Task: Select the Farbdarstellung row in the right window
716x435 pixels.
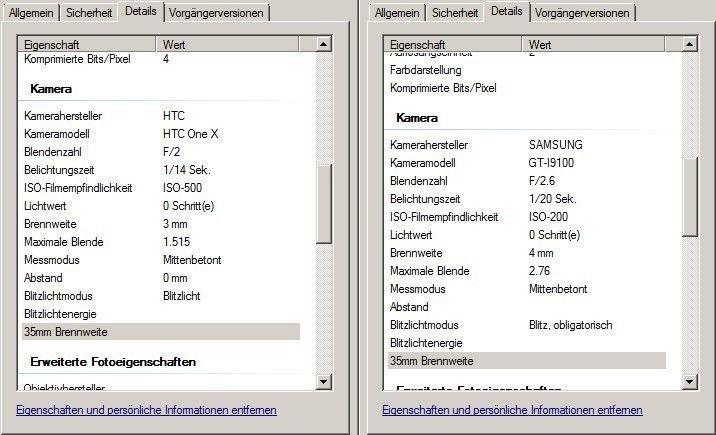Action: click(x=526, y=70)
